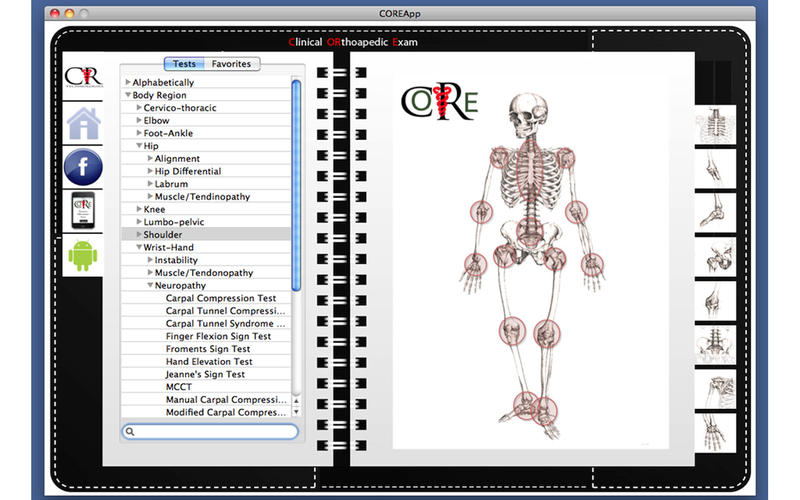
Task: Expand the Knee tree node
Action: [139, 209]
